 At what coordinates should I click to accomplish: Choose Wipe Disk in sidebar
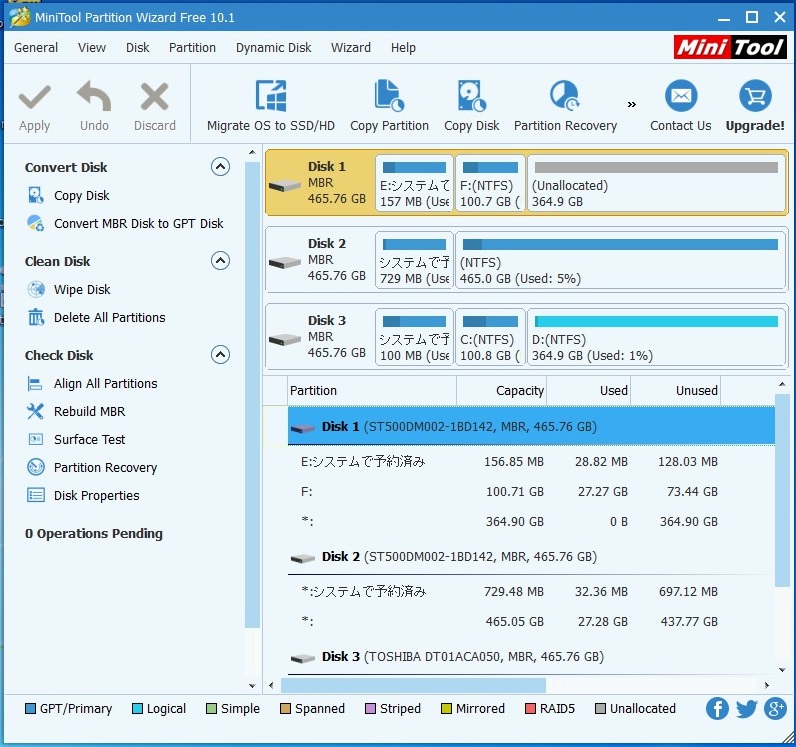click(82, 289)
